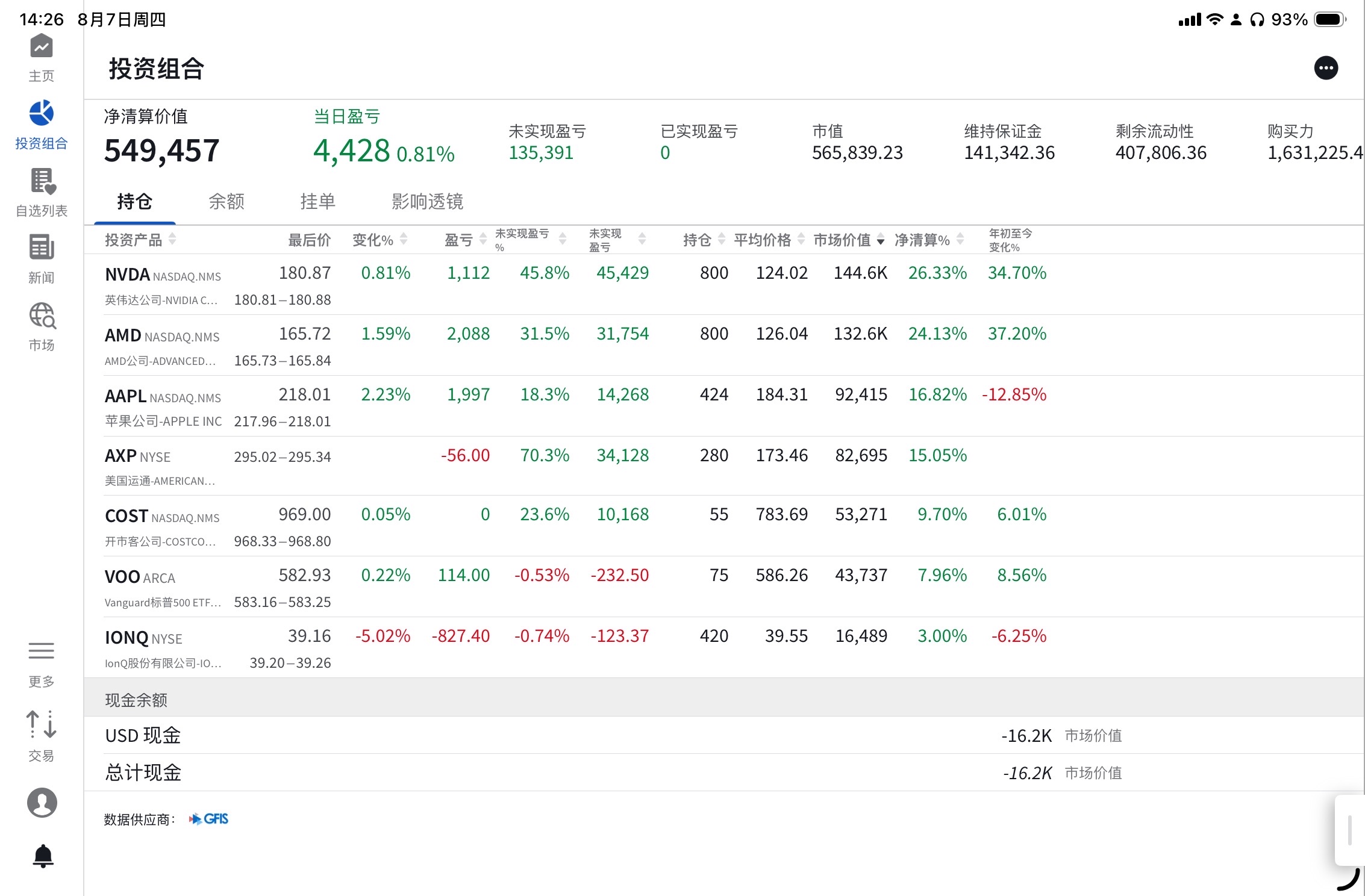This screenshot has height=896, width=1365.
Task: Open the 主页 home icon in sidebar
Action: (42, 46)
